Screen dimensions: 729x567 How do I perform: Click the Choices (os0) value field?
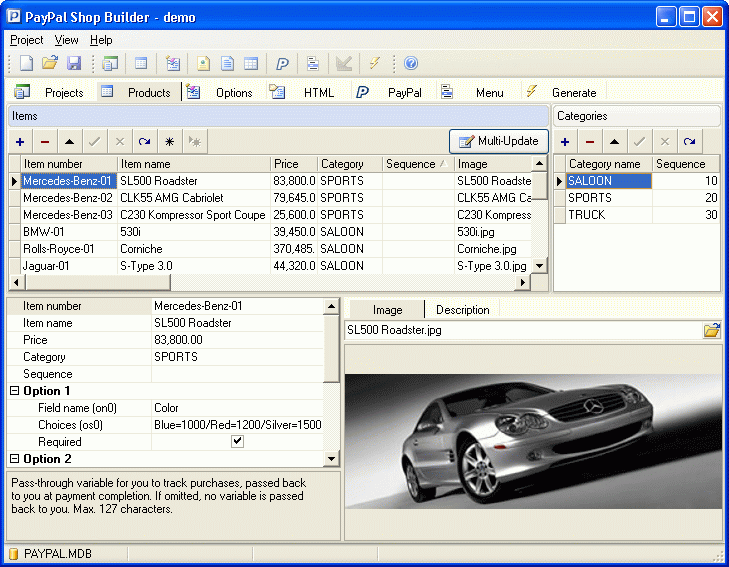pyautogui.click(x=238, y=425)
